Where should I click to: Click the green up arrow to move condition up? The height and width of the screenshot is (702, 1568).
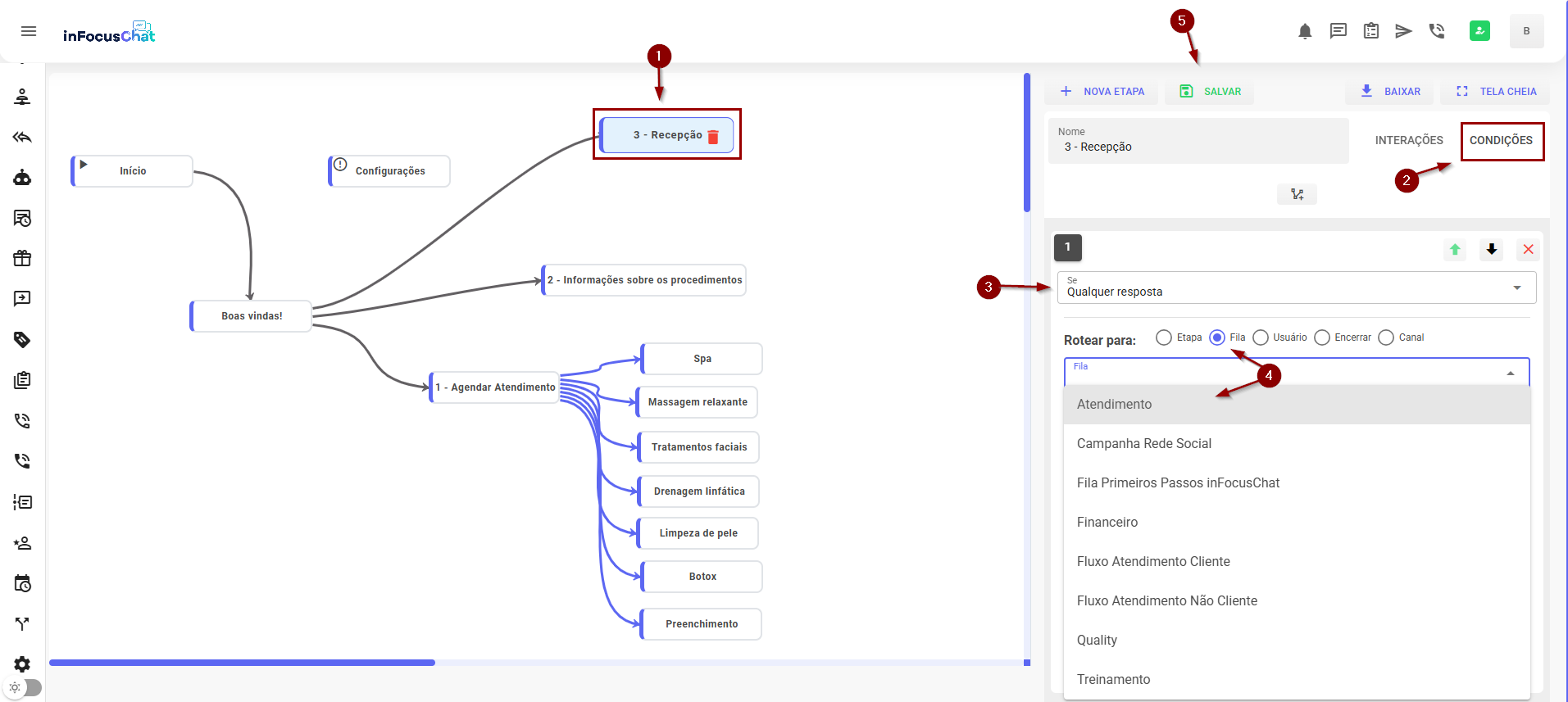1455,250
